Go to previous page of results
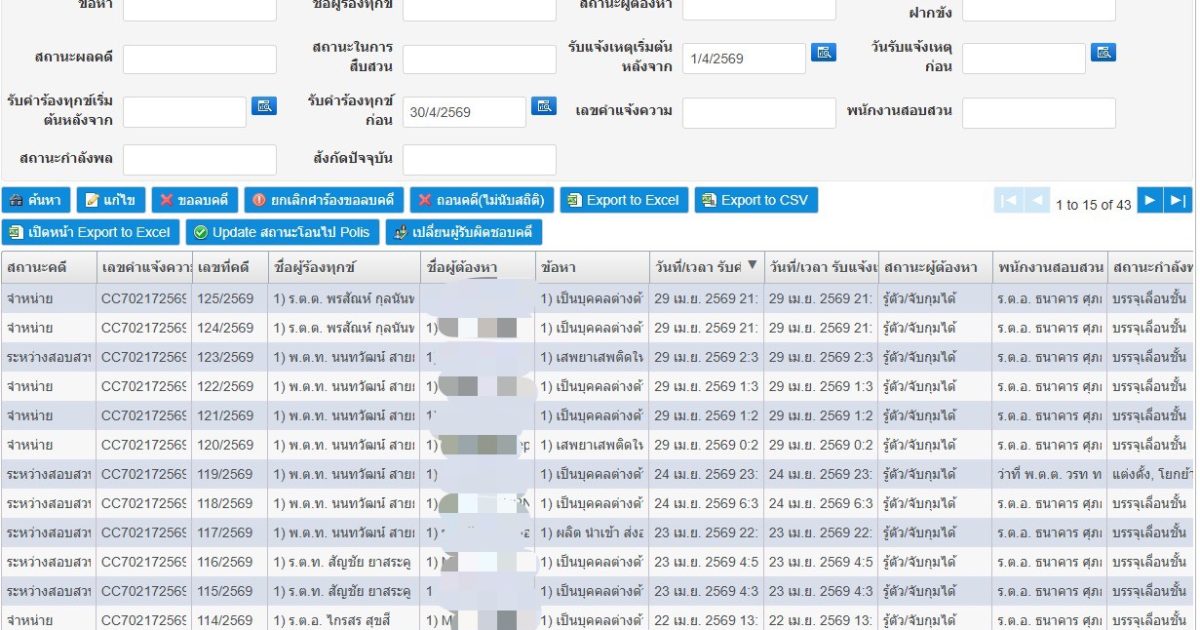 click(x=1038, y=200)
